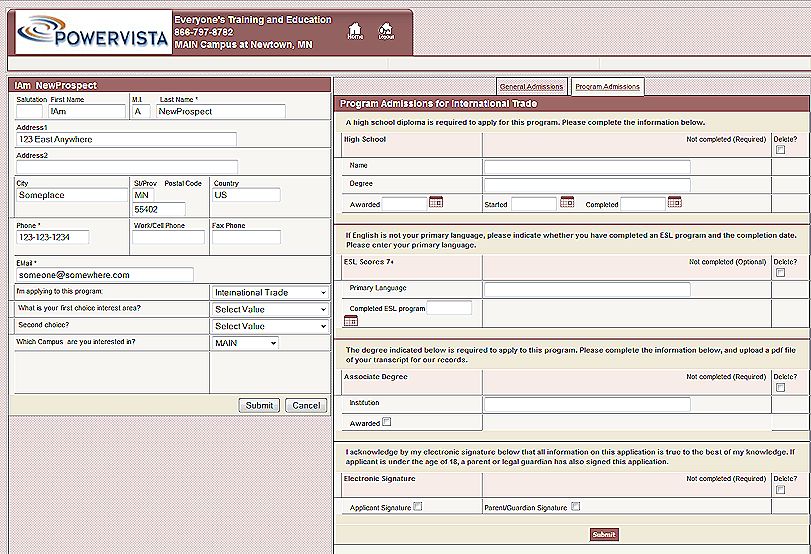This screenshot has width=811, height=554.
Task: Click the 'IAm NewProspect' panel title
Action: click(x=56, y=86)
